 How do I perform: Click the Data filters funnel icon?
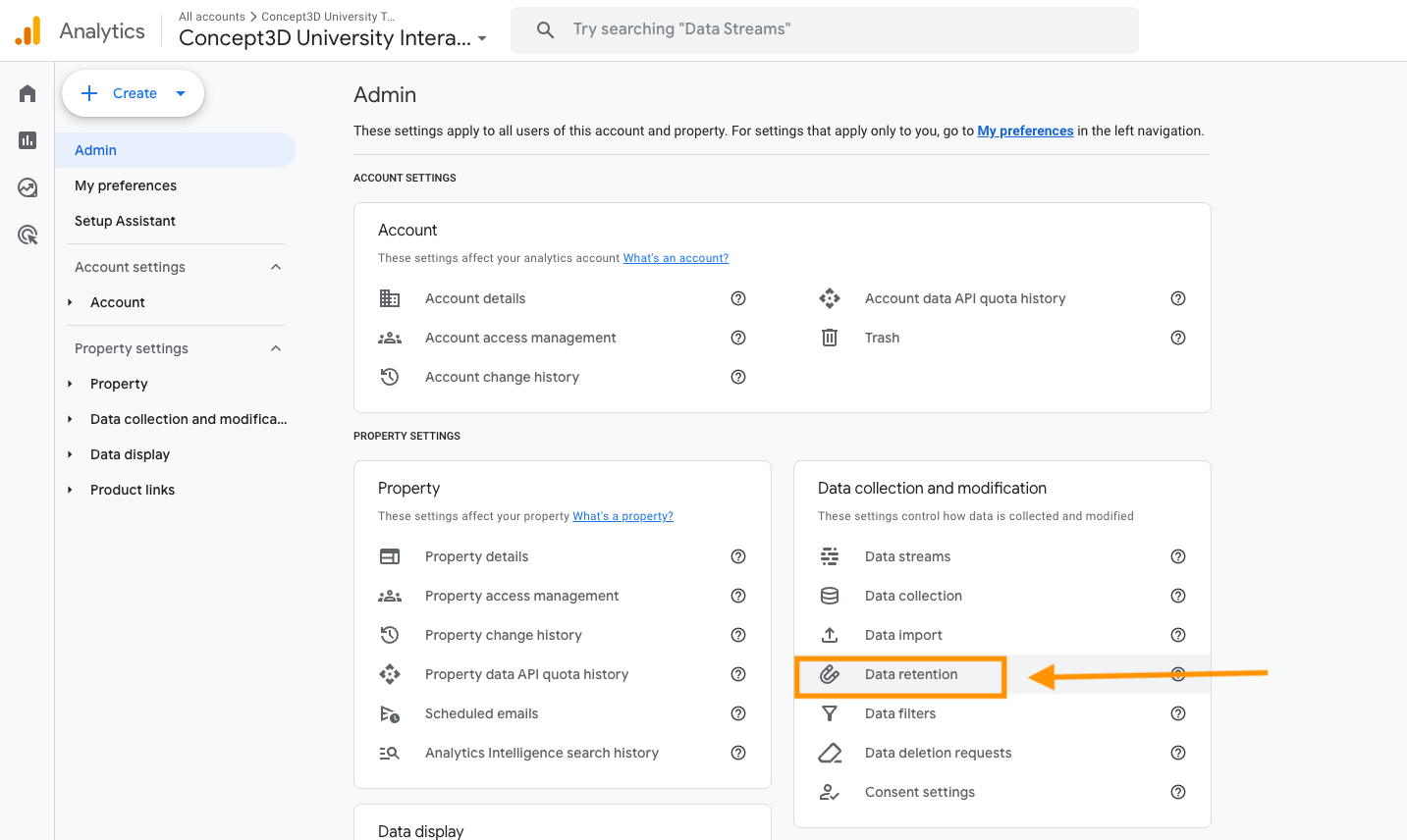(x=830, y=713)
